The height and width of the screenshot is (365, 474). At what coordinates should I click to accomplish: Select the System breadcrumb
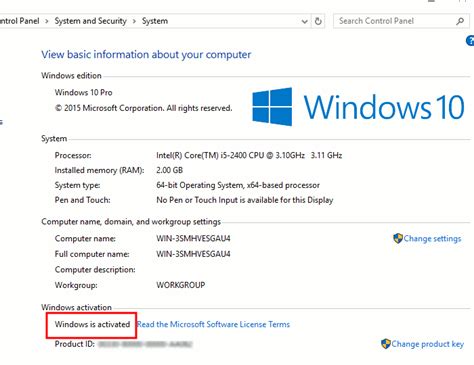(x=155, y=21)
